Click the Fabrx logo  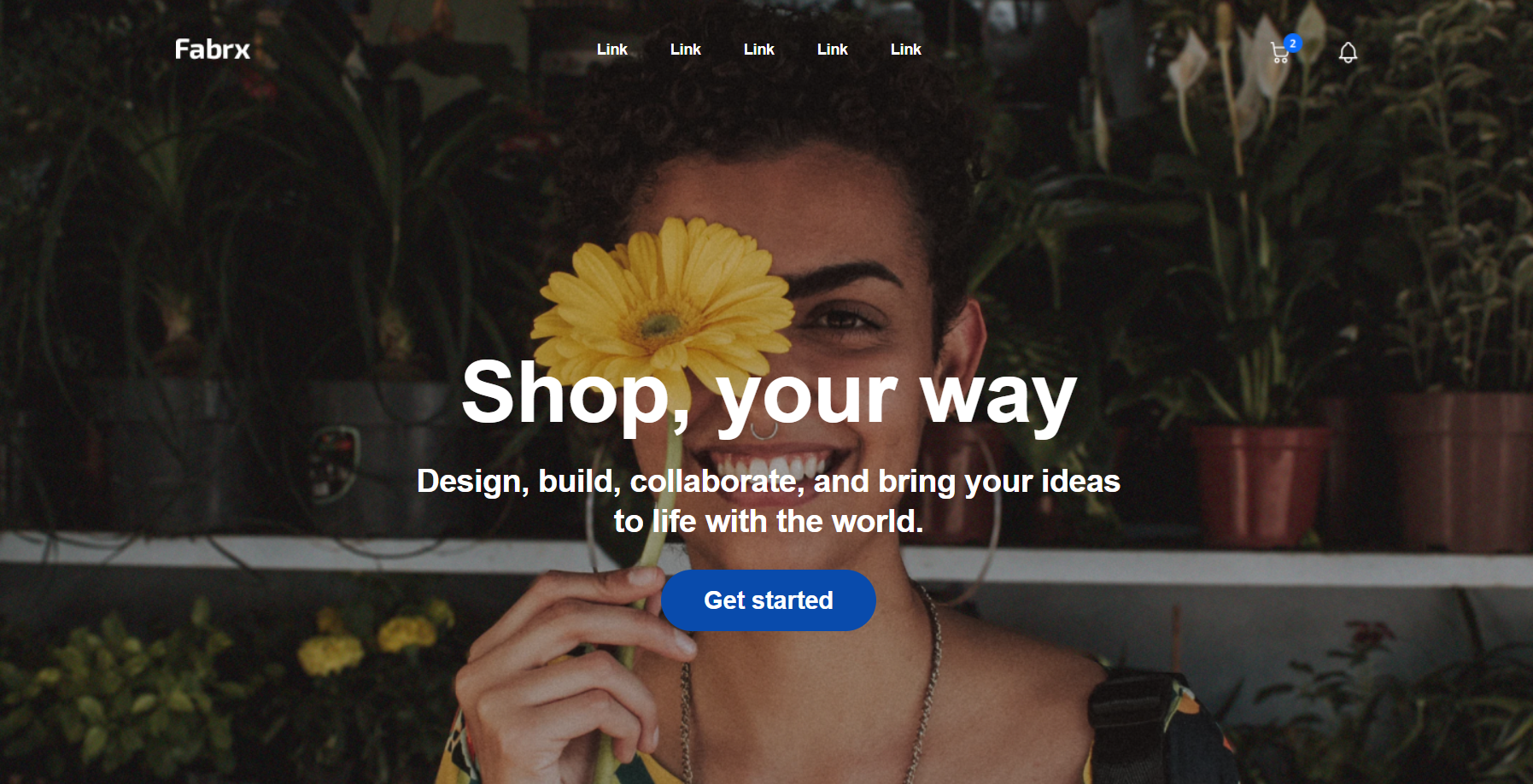click(x=213, y=50)
